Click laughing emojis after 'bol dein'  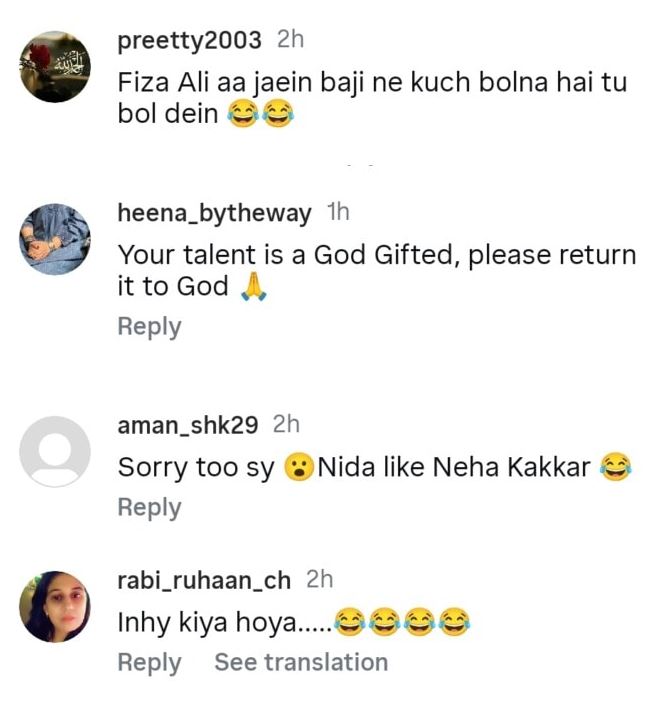(x=262, y=115)
